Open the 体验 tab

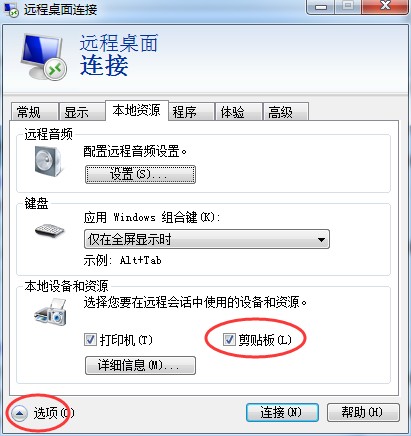[238, 112]
